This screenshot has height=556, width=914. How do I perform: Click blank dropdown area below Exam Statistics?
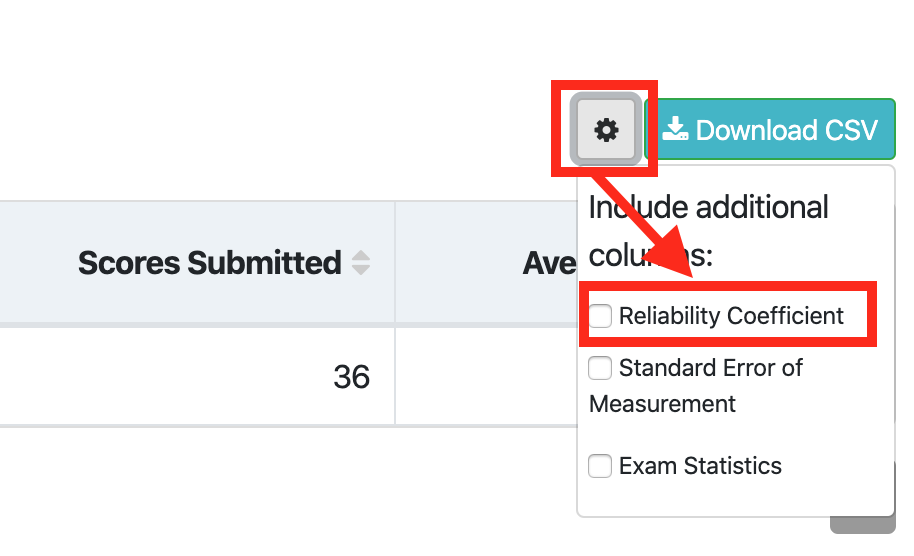coord(736,498)
